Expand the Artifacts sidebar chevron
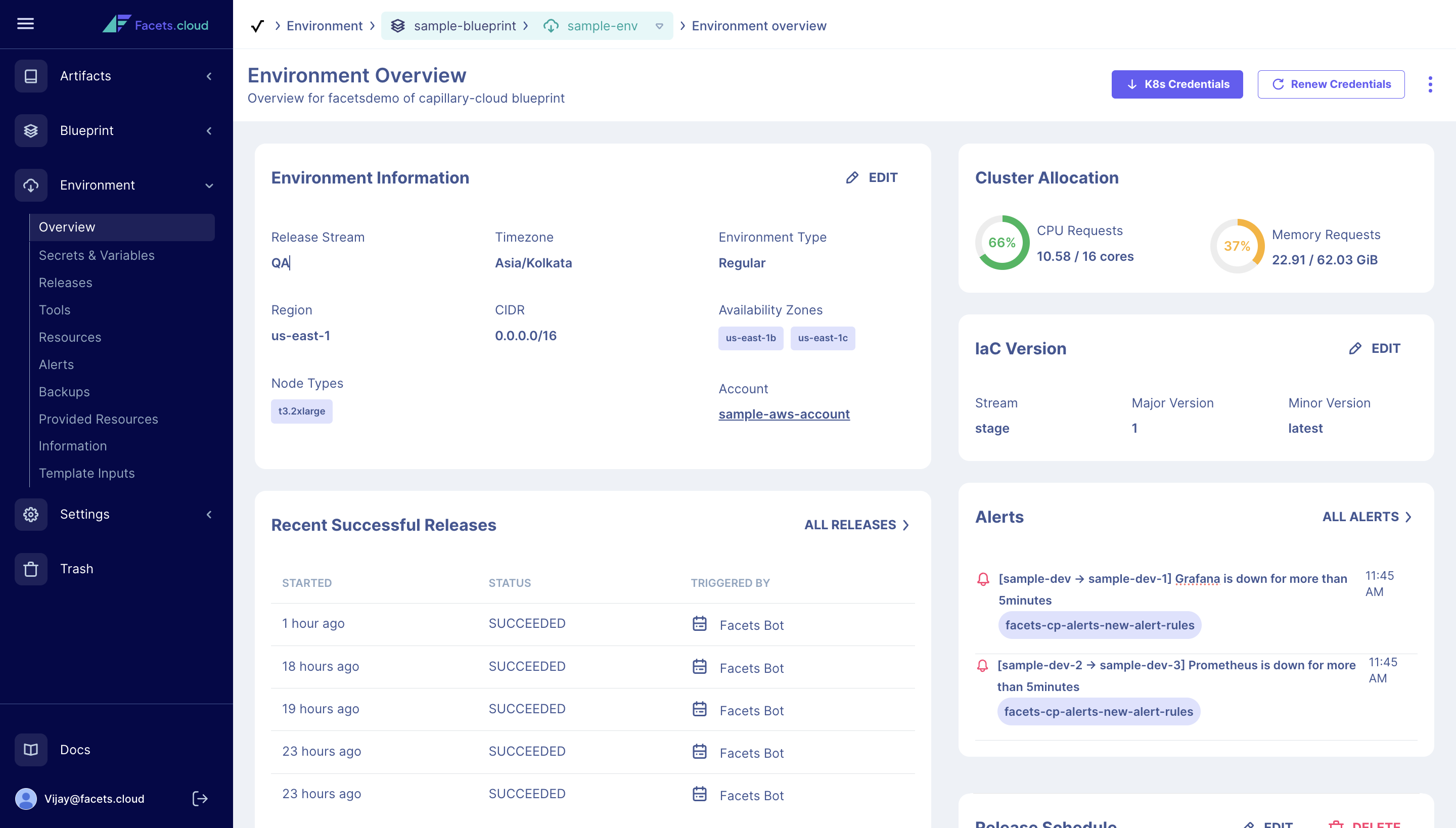Screen dimensions: 1456x828 click(209, 76)
